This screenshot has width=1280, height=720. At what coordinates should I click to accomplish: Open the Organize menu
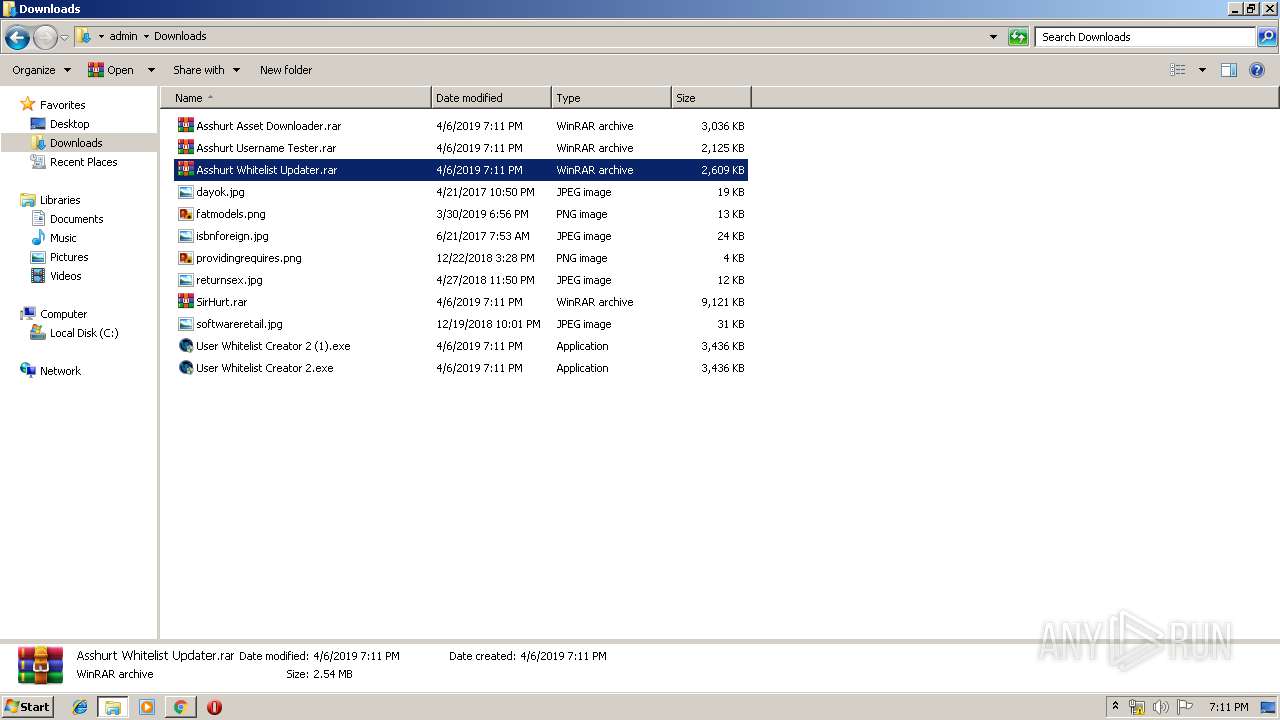pyautogui.click(x=41, y=70)
